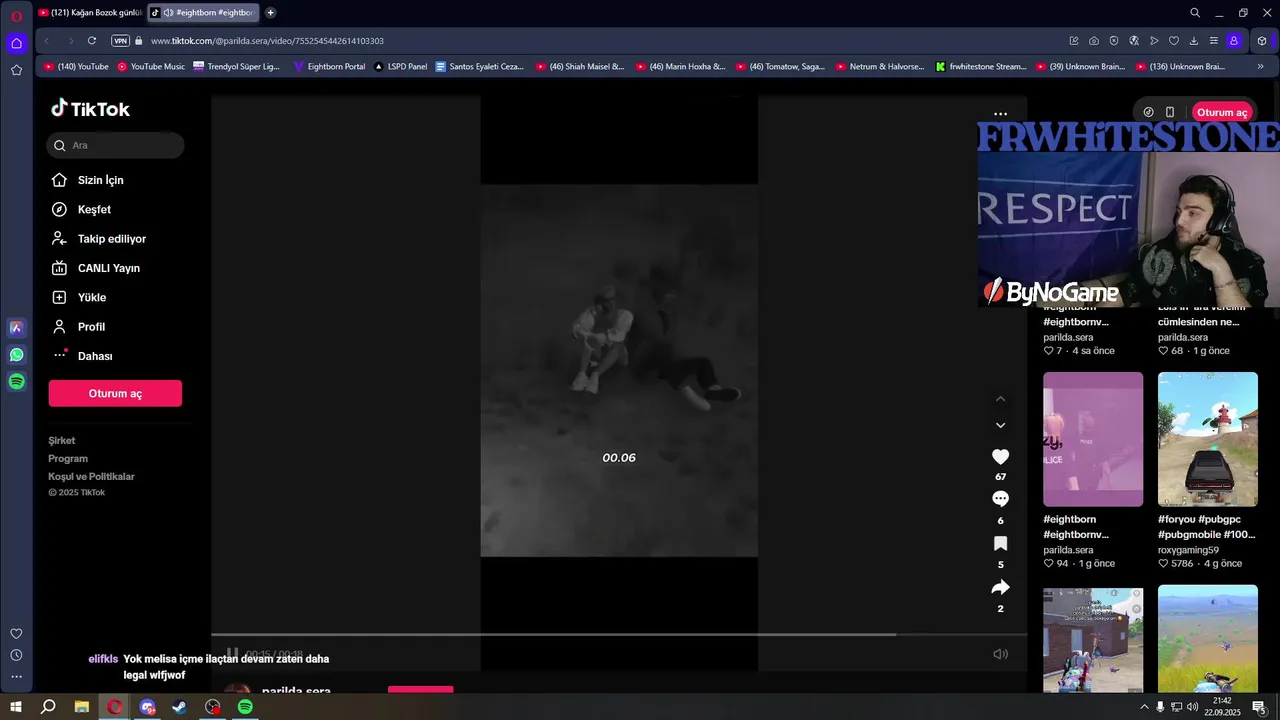Open roxygaming59 creator name
Screen dimensions: 1280x720
point(1188,550)
